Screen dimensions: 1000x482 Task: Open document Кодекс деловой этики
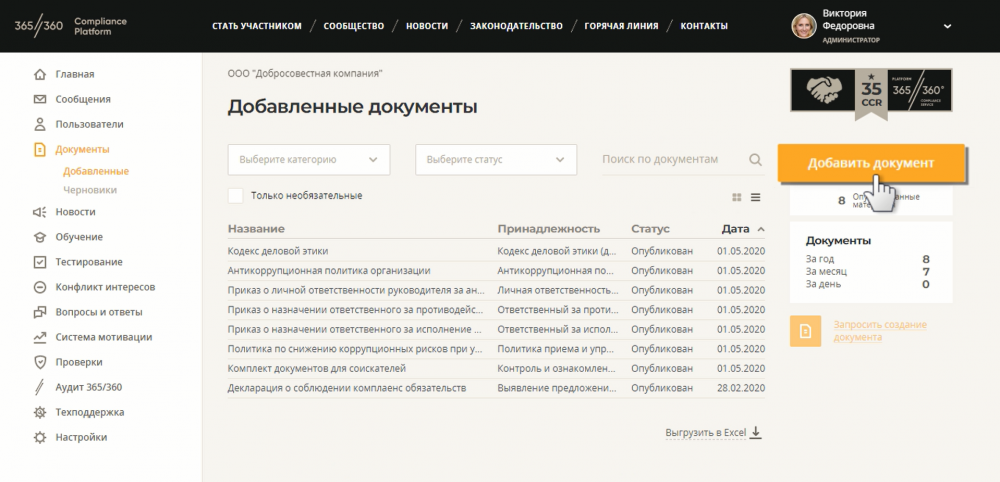[278, 251]
